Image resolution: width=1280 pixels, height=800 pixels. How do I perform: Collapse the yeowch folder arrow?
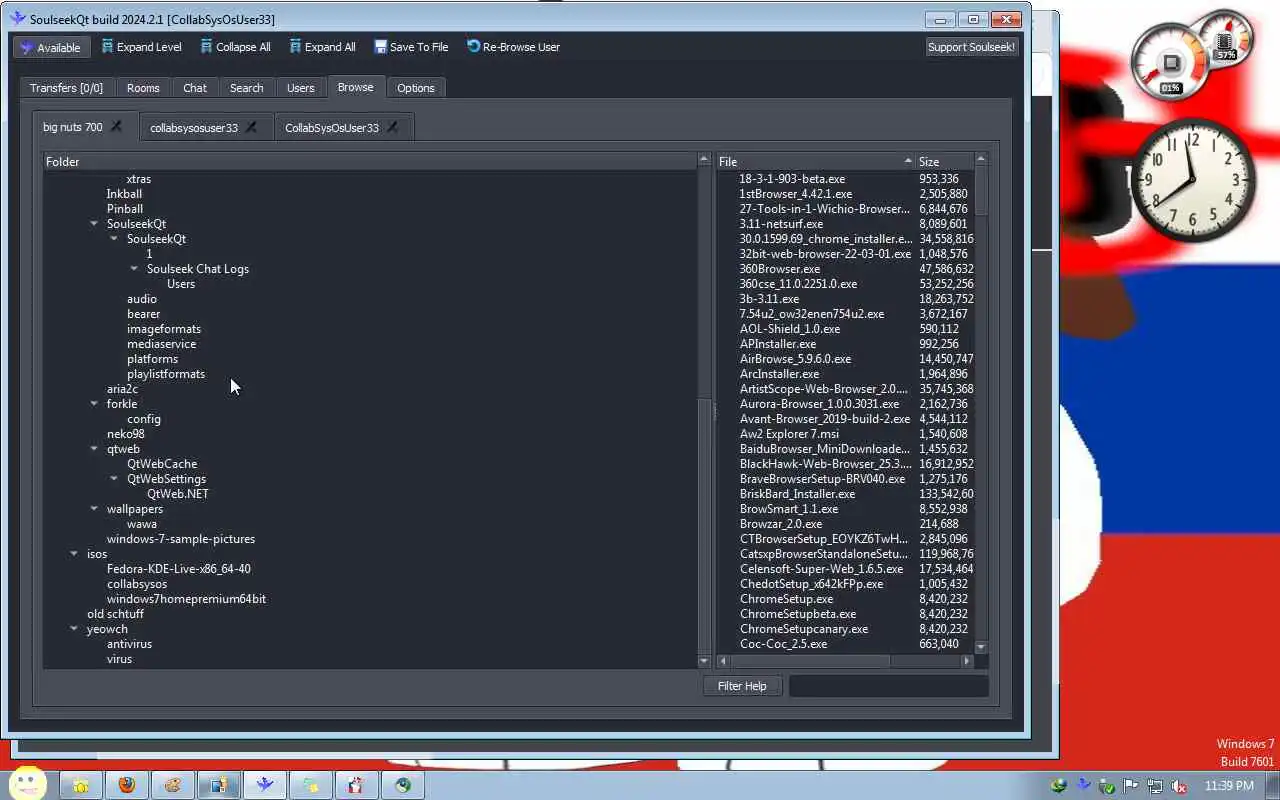pos(74,629)
